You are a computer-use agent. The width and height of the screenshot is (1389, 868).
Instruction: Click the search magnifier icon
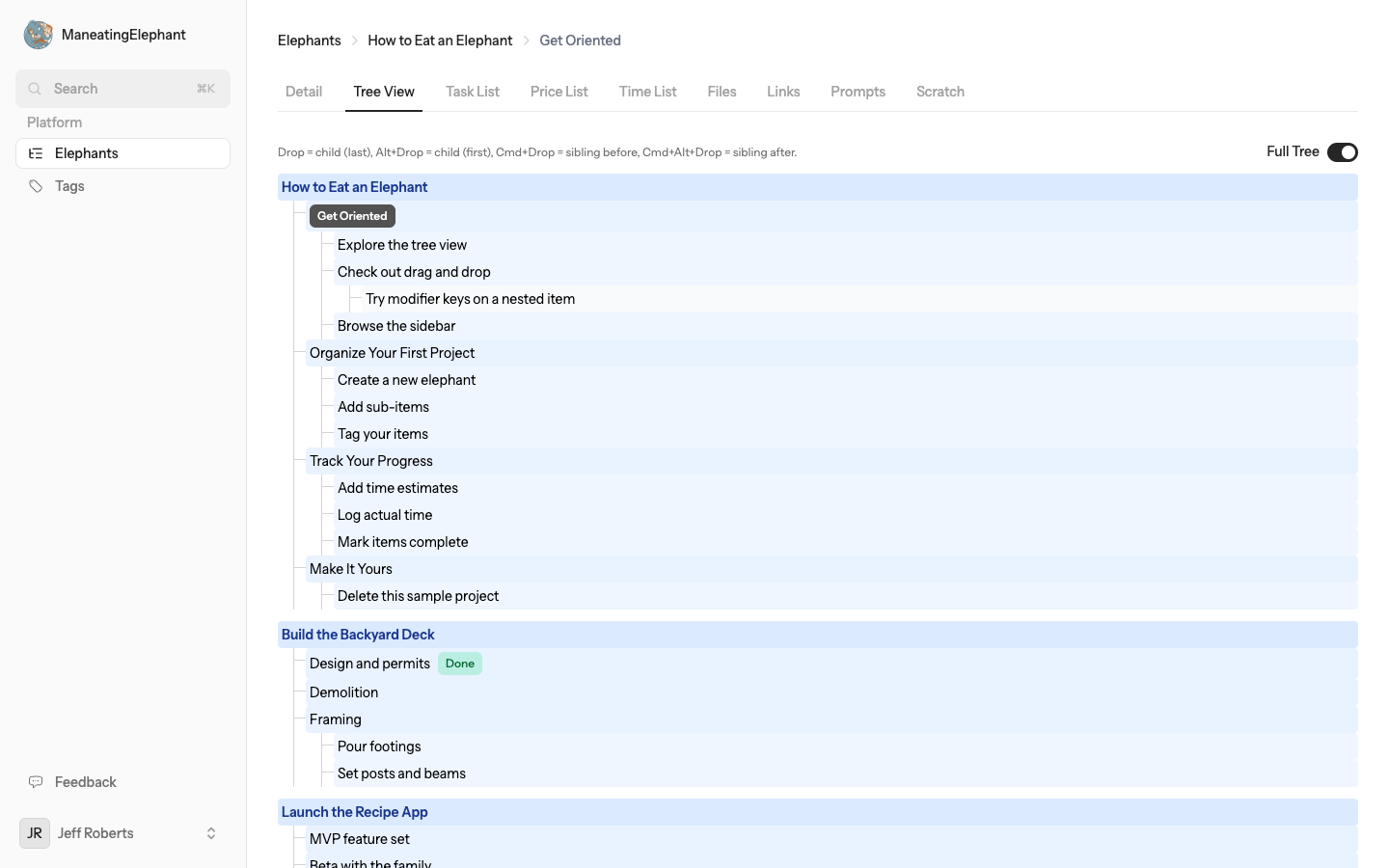tap(35, 89)
